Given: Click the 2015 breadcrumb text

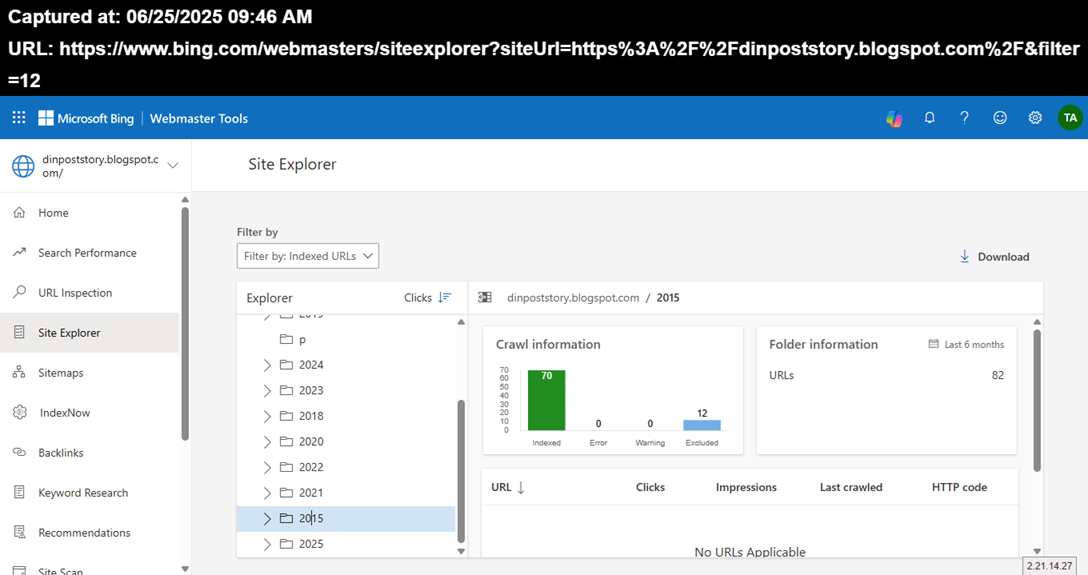Looking at the screenshot, I should (x=668, y=298).
